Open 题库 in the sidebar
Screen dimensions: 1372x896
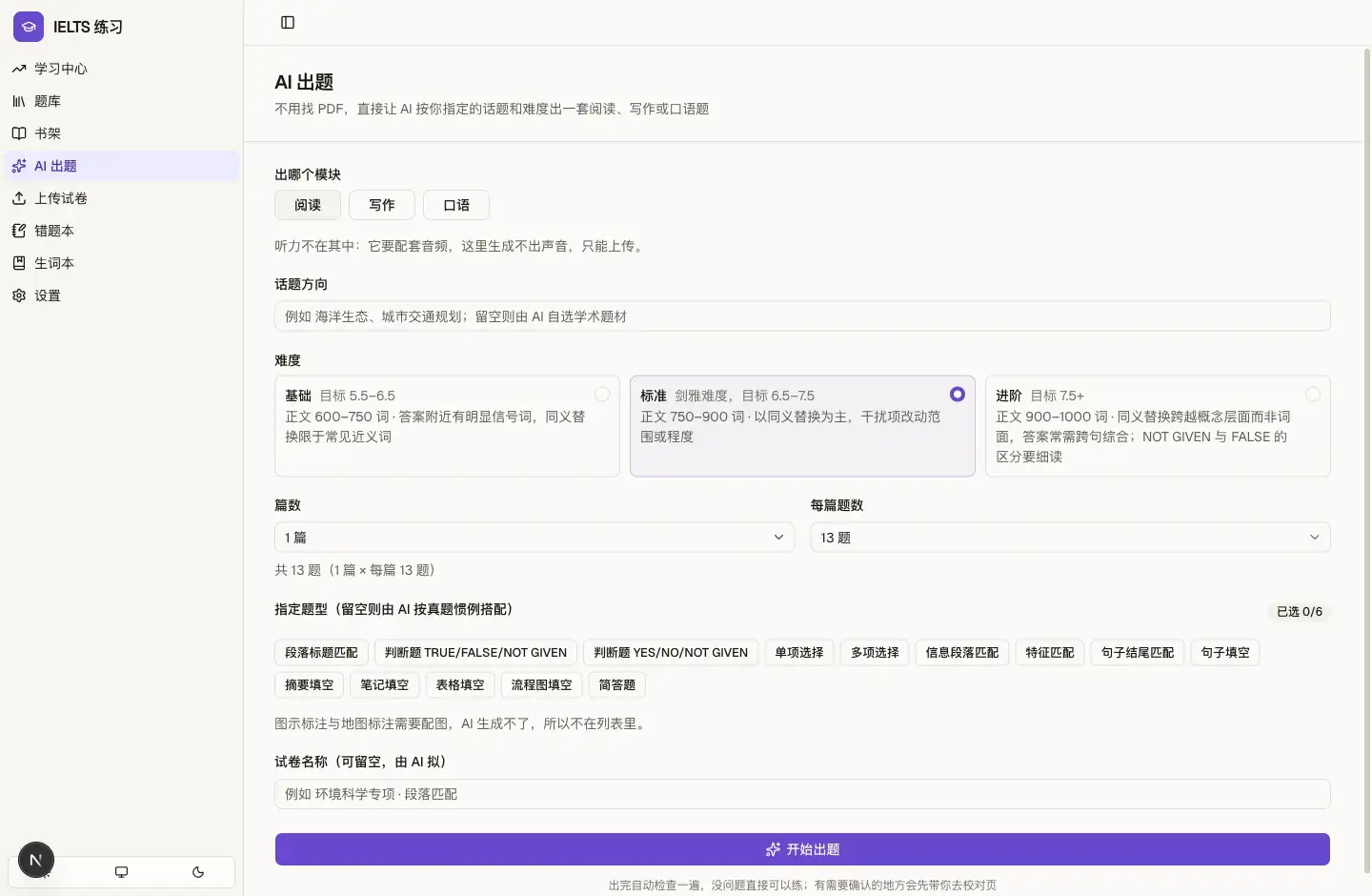[122, 101]
